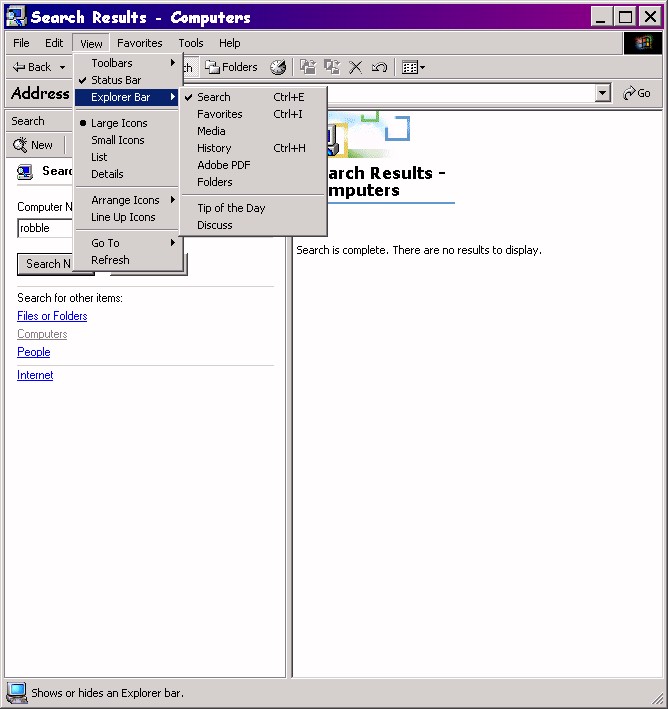Image resolution: width=668 pixels, height=709 pixels.
Task: Click the Go button icon
Action: [x=637, y=93]
